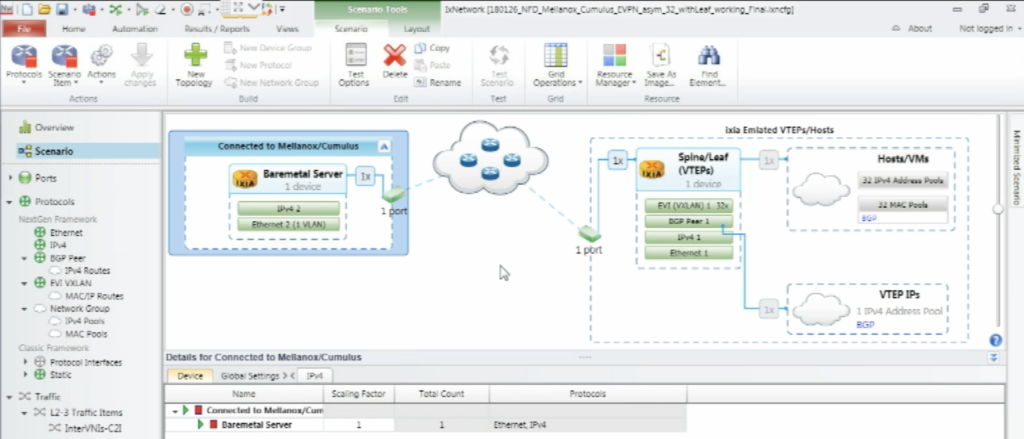Collapse the Connected to Mellanox/Cumulus topology box
The width and height of the screenshot is (1024, 439).
pos(384,147)
